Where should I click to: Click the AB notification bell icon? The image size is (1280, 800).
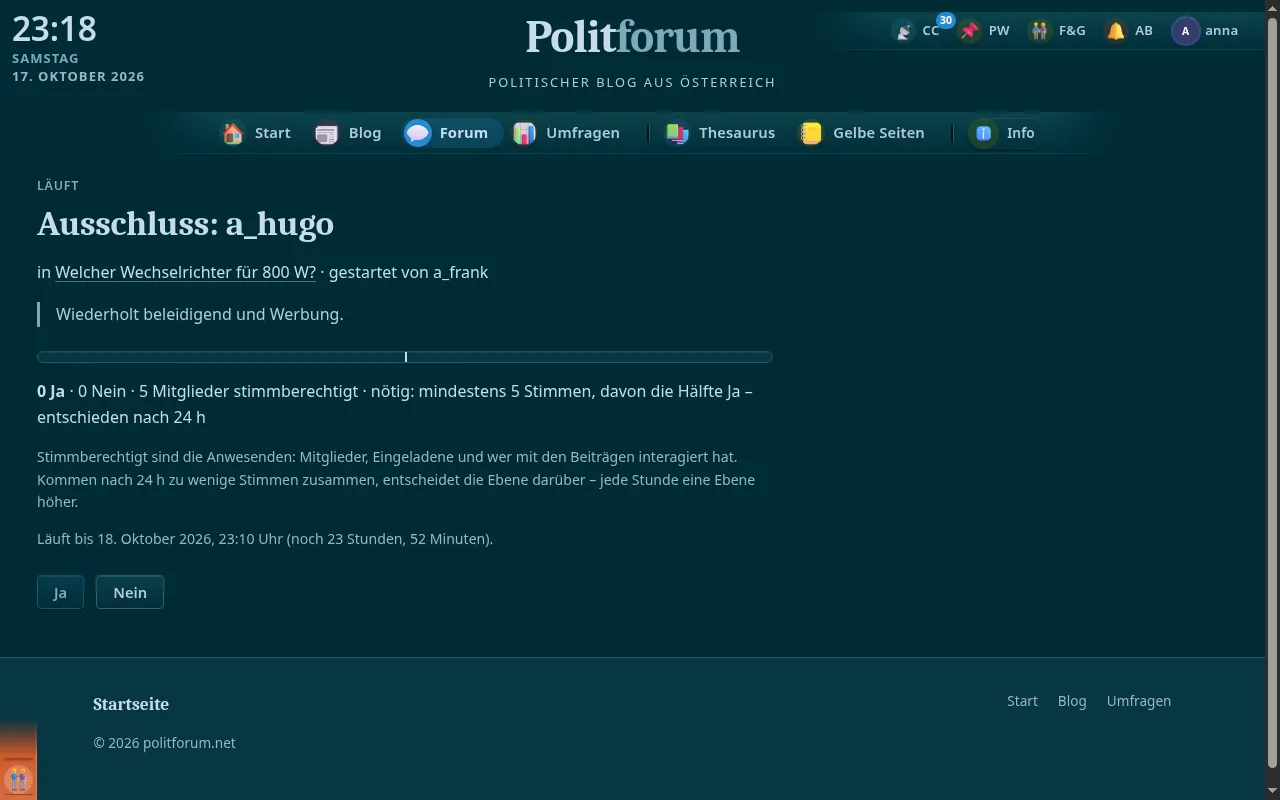point(1115,31)
